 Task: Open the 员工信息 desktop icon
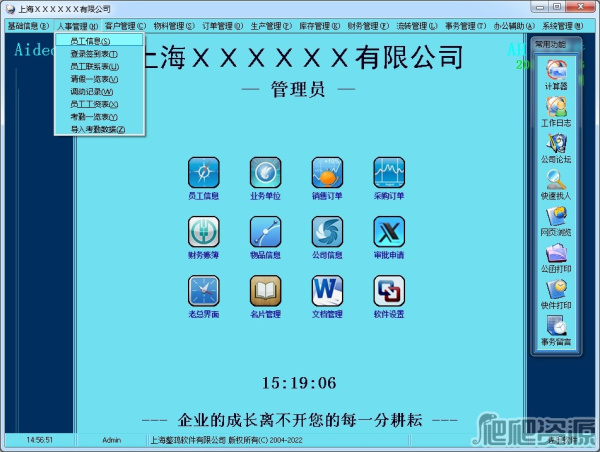point(204,173)
